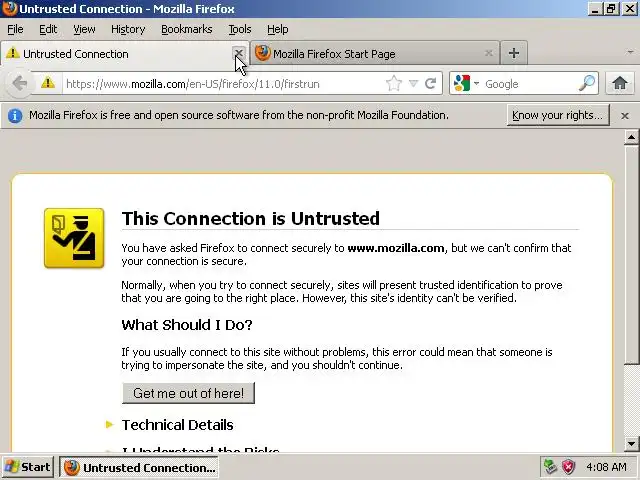Reload the current page
The height and width of the screenshot is (480, 640).
[x=431, y=84]
